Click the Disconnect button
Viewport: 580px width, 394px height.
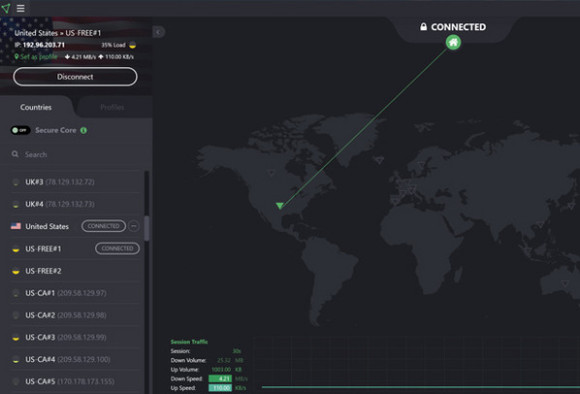[75, 77]
